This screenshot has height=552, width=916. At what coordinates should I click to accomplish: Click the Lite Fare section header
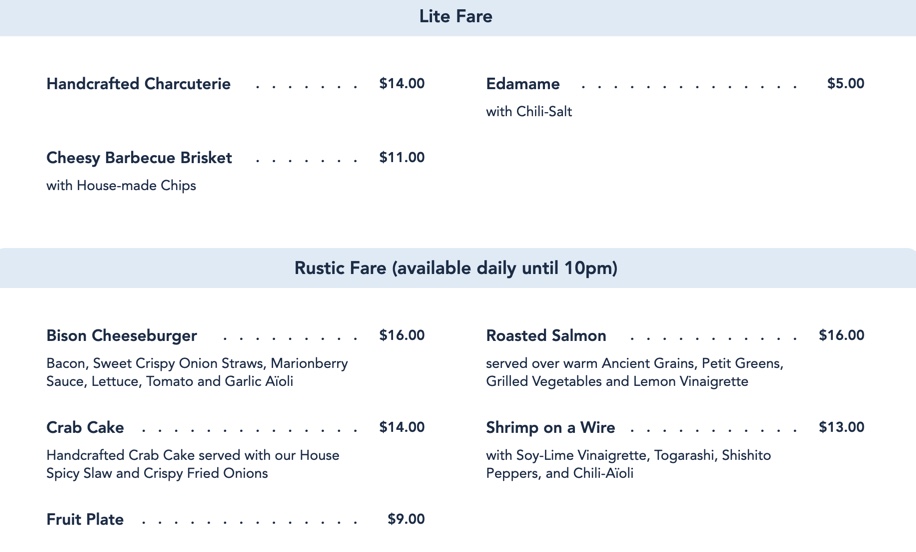(456, 17)
